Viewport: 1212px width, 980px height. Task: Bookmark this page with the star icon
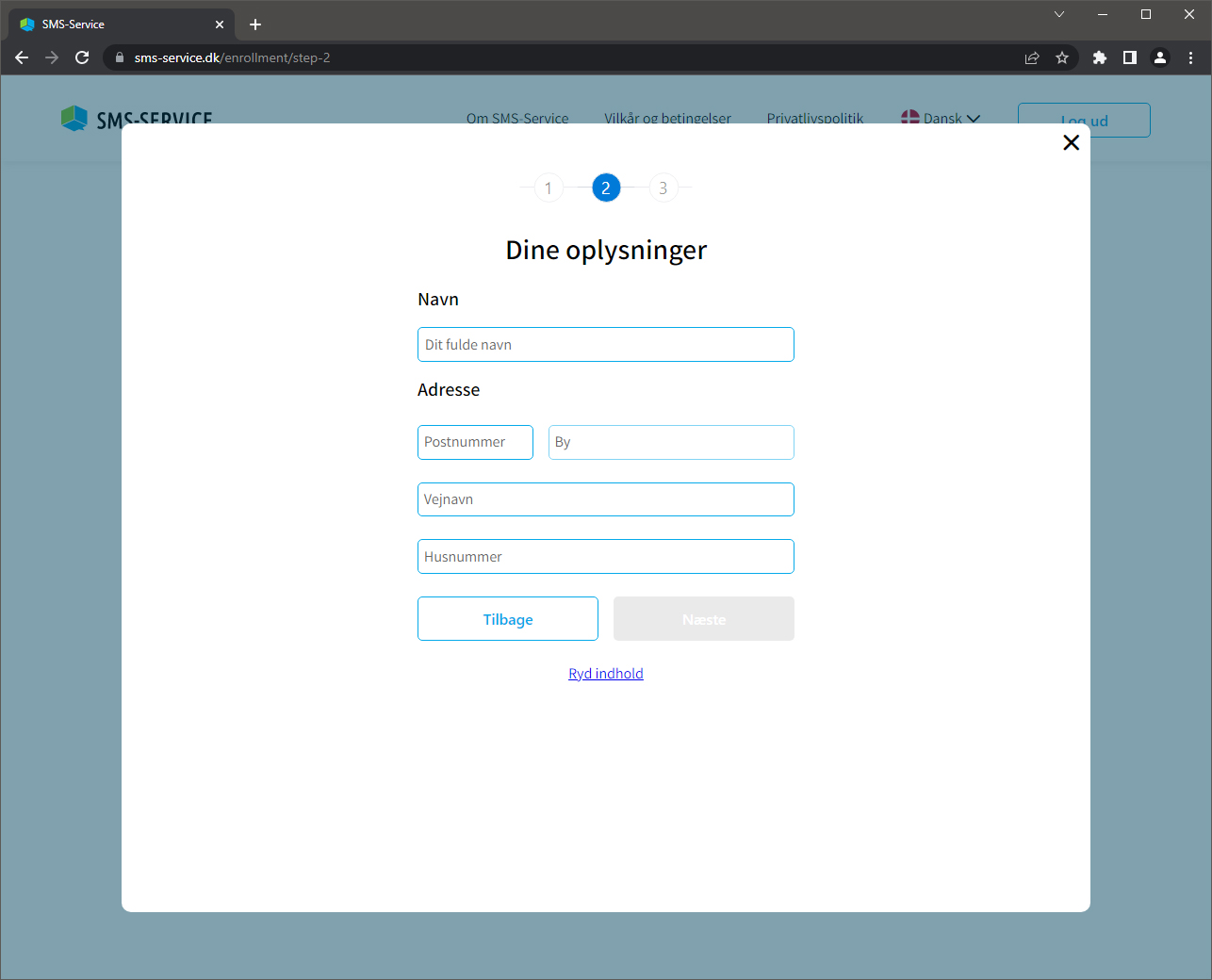(1062, 57)
